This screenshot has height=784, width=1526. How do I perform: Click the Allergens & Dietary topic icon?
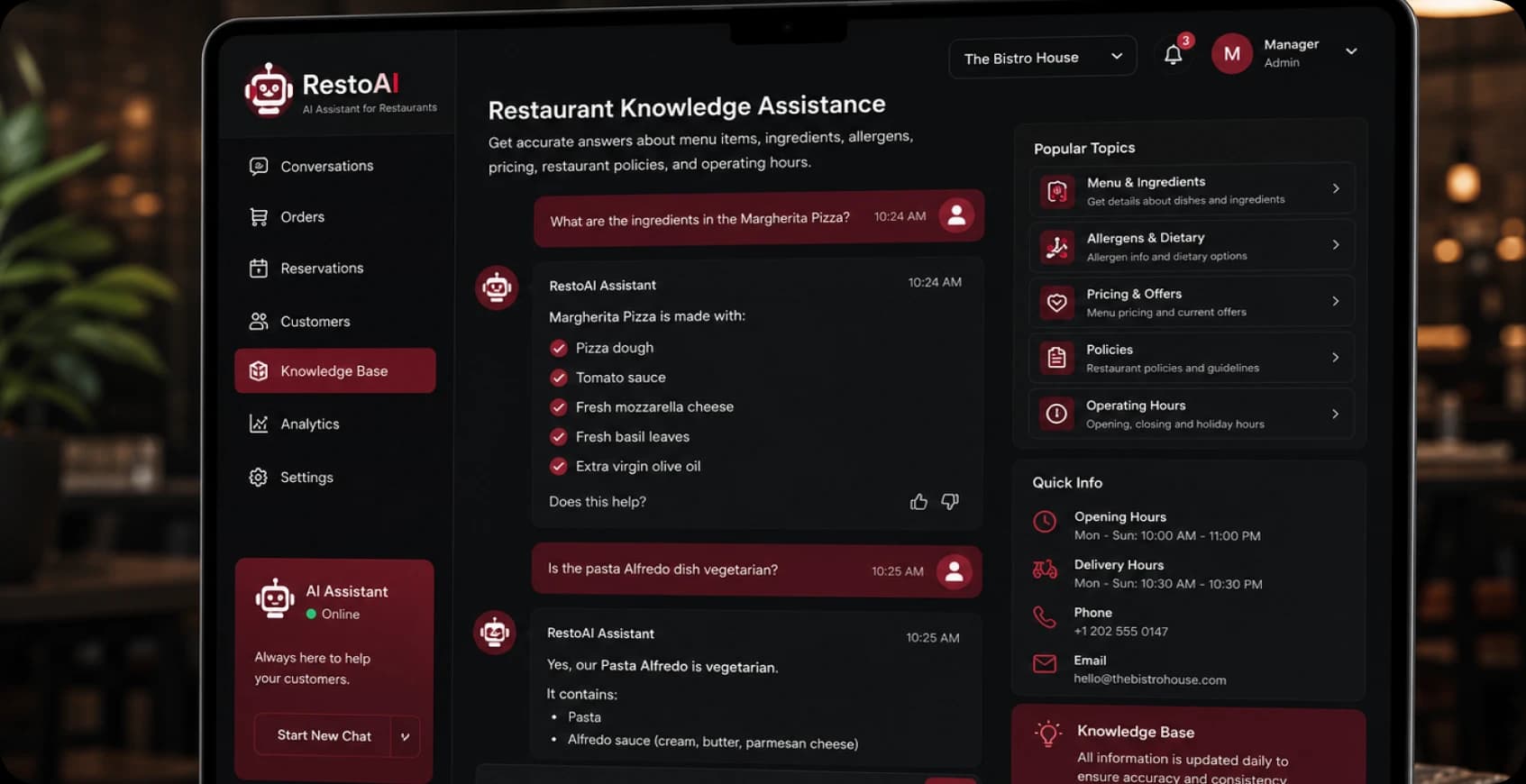pos(1057,246)
